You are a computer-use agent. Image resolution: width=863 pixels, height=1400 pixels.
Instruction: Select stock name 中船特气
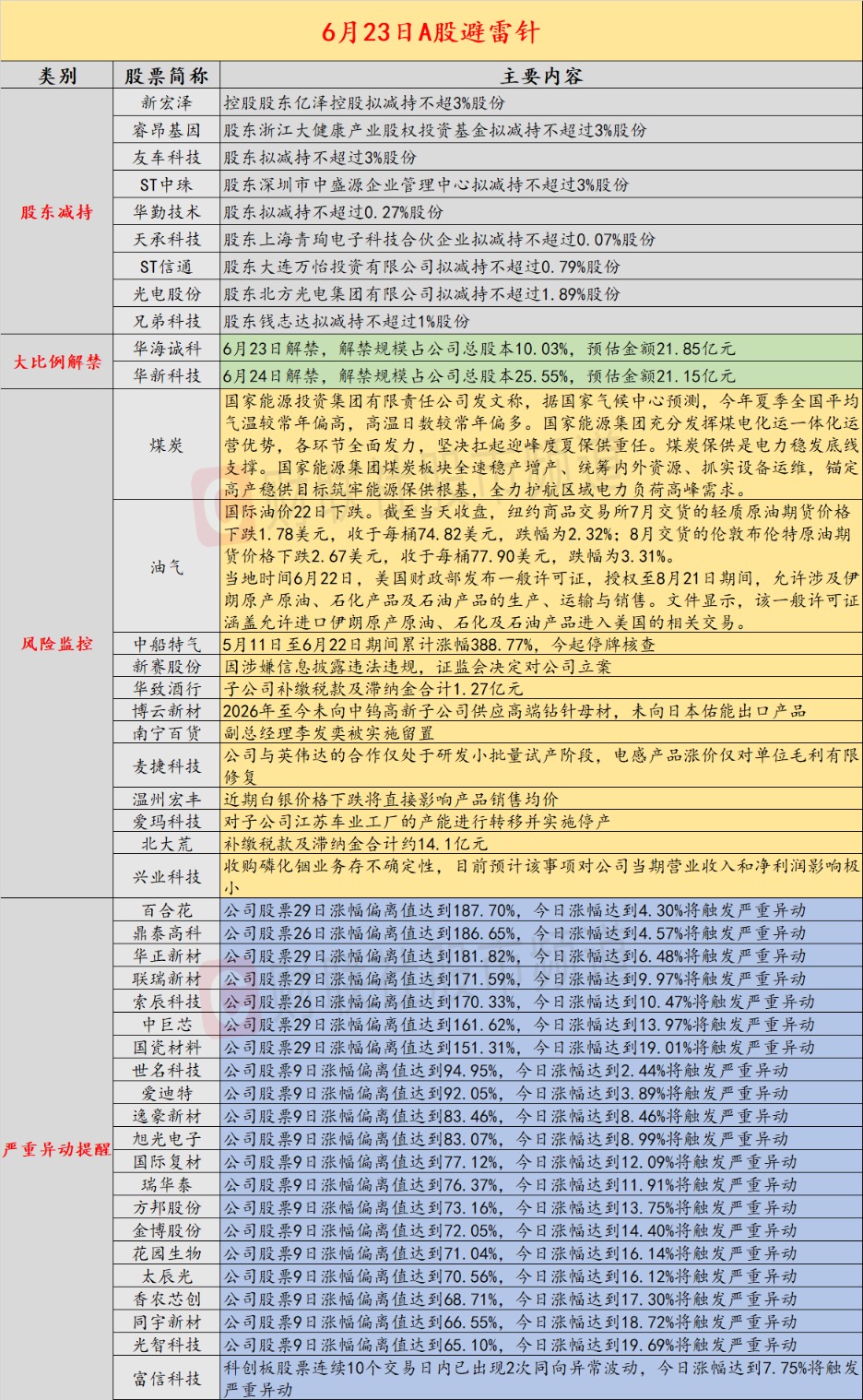pos(167,645)
